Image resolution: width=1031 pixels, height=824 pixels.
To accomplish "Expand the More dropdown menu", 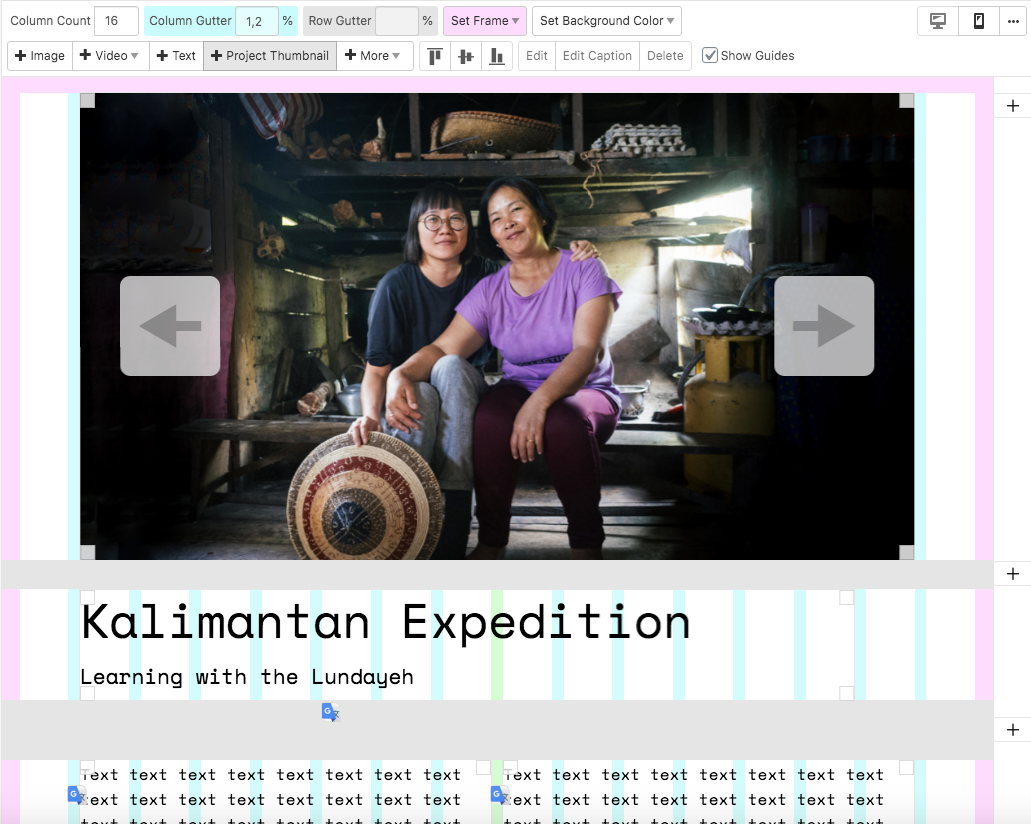I will coord(373,56).
